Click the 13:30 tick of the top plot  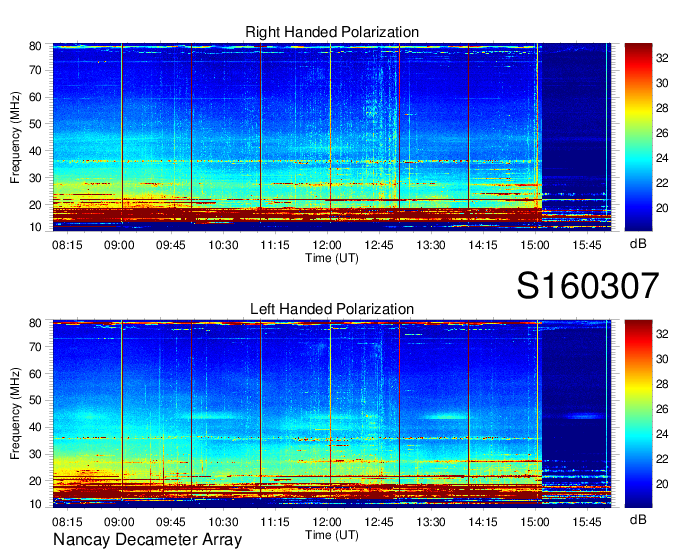431,245
